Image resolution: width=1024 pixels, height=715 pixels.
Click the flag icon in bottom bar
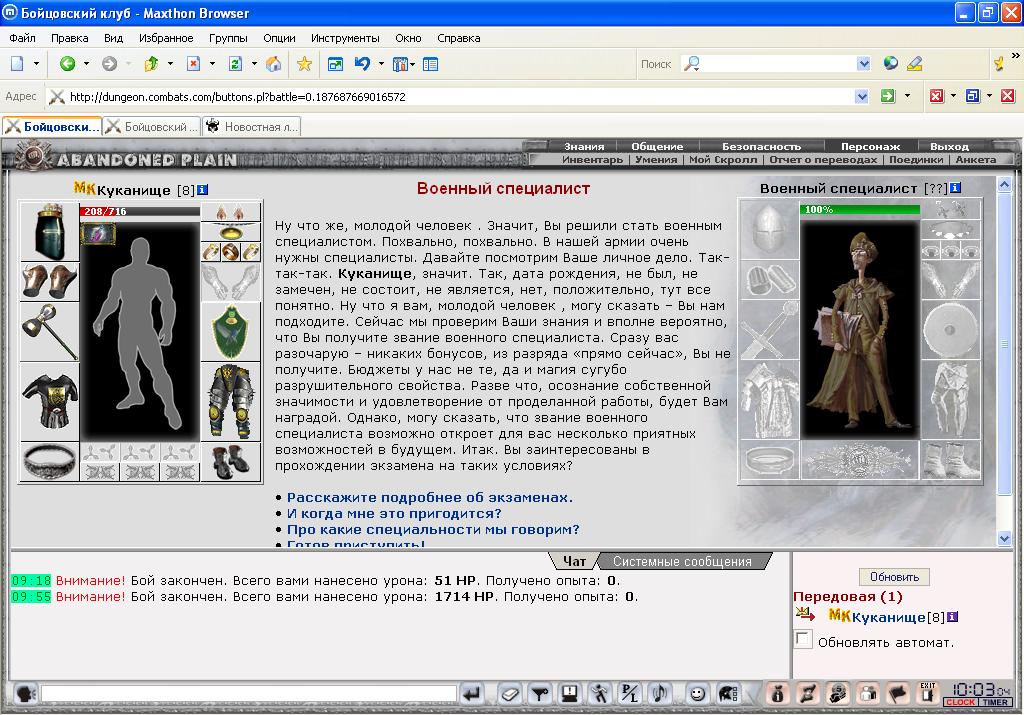pyautogui.click(x=898, y=693)
